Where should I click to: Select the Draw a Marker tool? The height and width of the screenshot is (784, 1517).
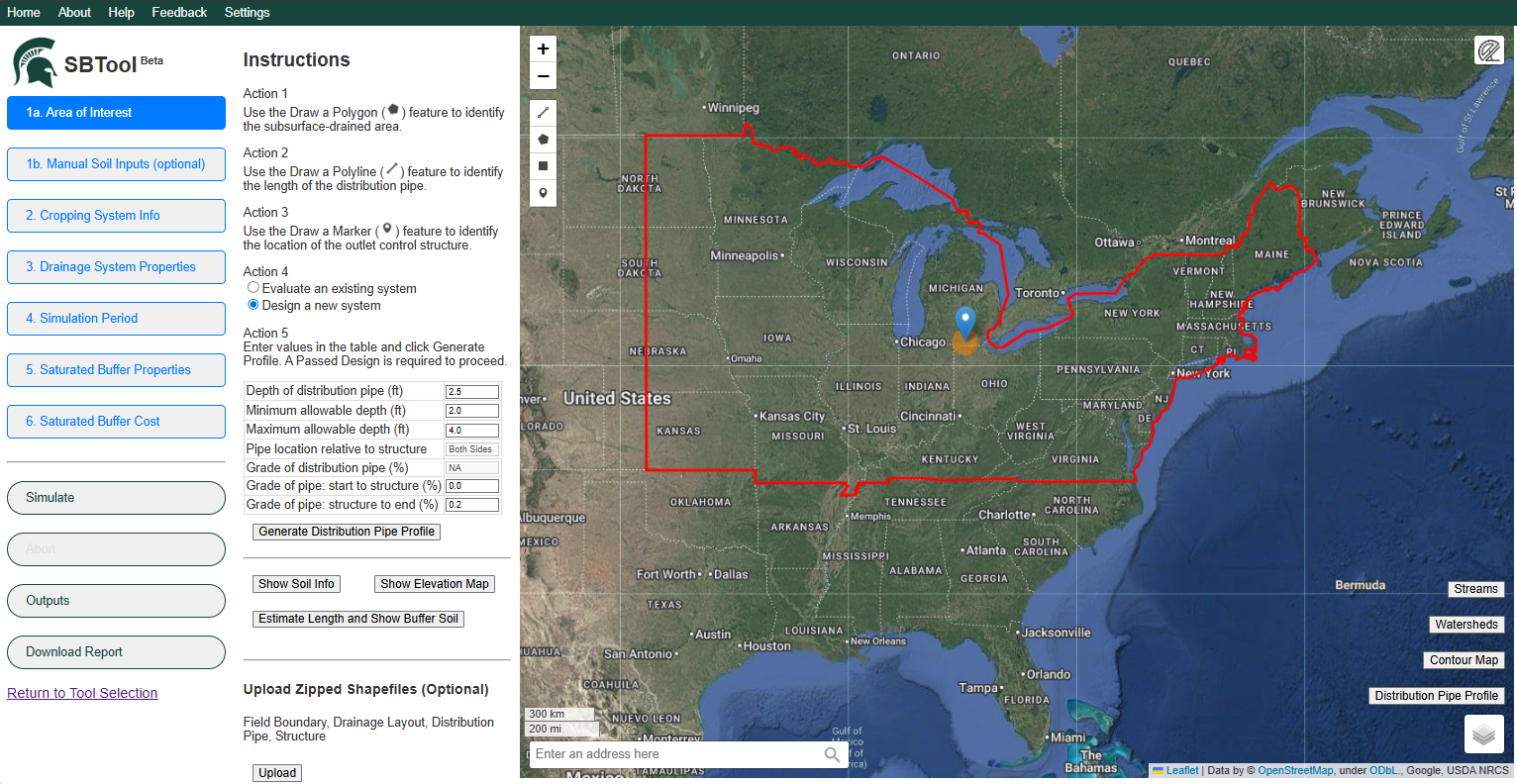click(x=543, y=192)
